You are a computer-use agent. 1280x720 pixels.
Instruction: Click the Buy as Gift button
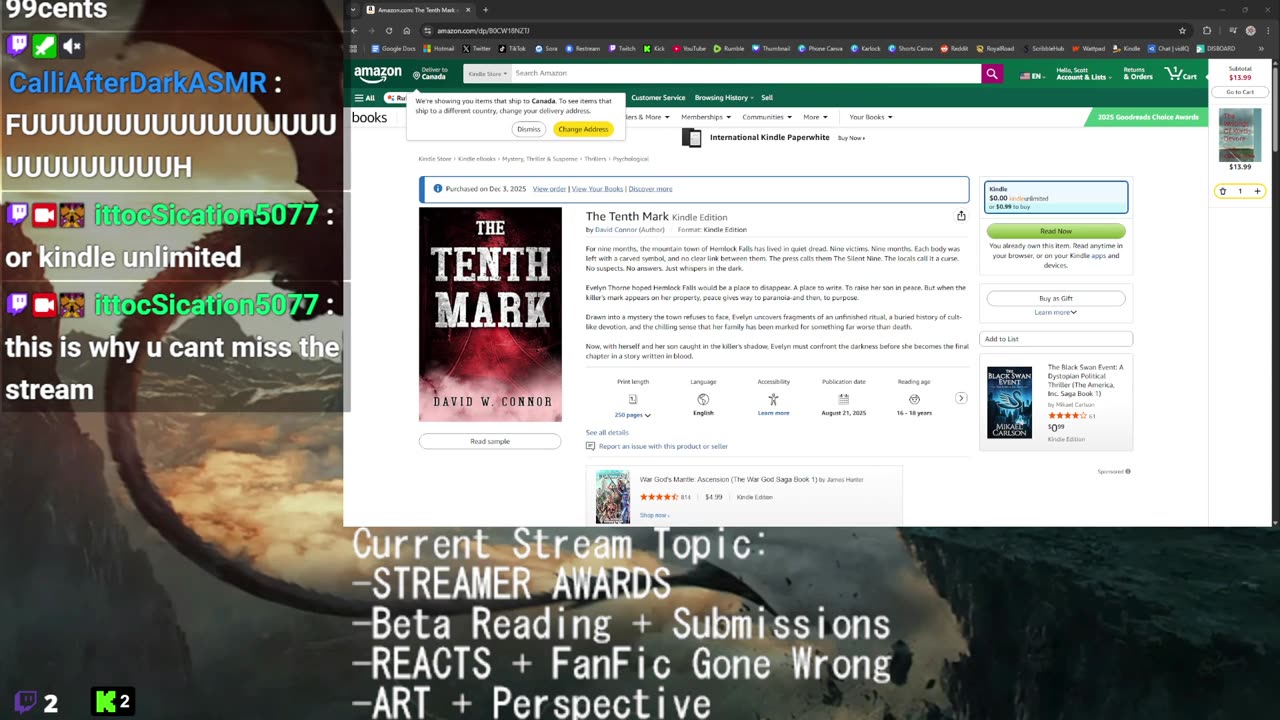(1056, 298)
